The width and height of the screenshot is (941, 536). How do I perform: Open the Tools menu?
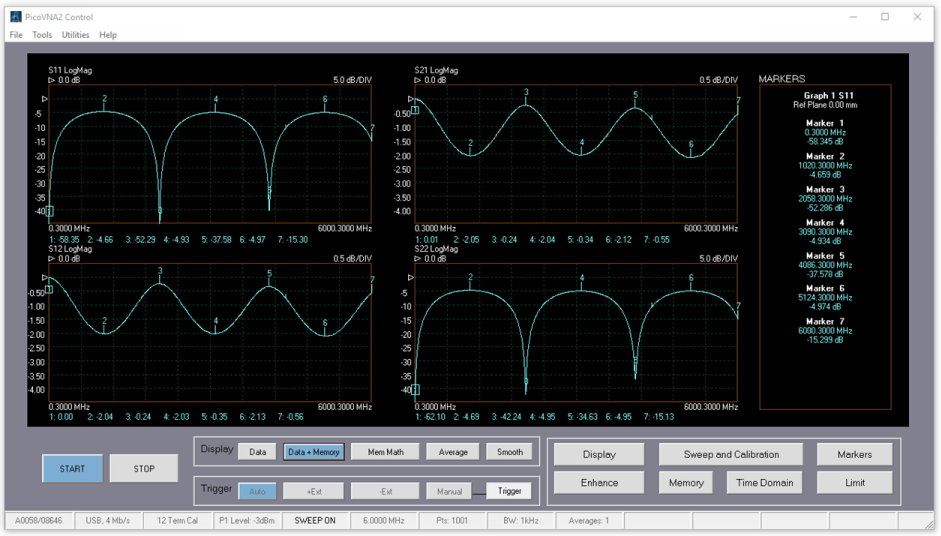coord(42,35)
